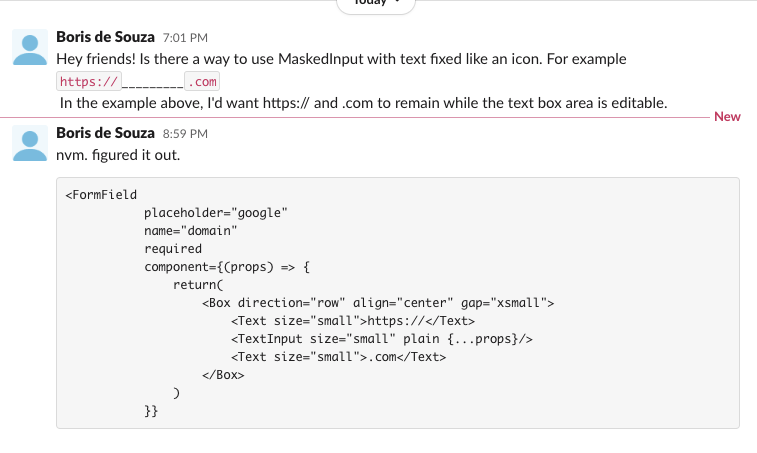Click the "Hey friends!" message text
The width and height of the screenshot is (757, 453).
point(341,59)
